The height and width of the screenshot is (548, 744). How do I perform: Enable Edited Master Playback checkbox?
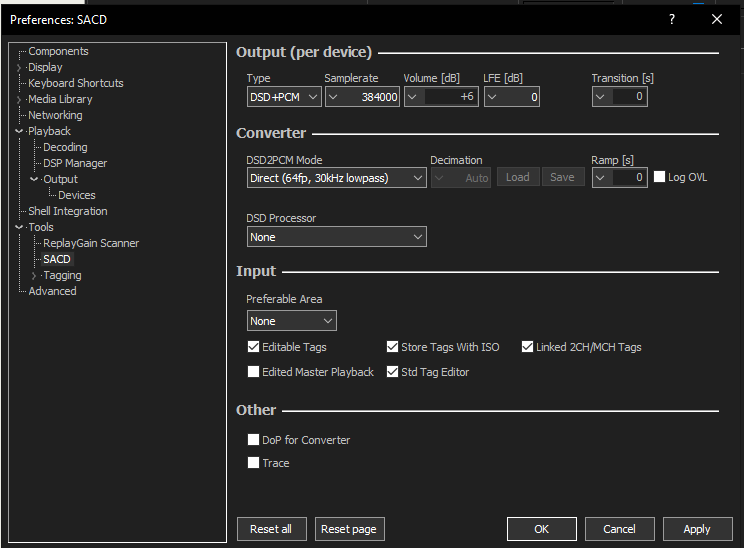pos(254,372)
